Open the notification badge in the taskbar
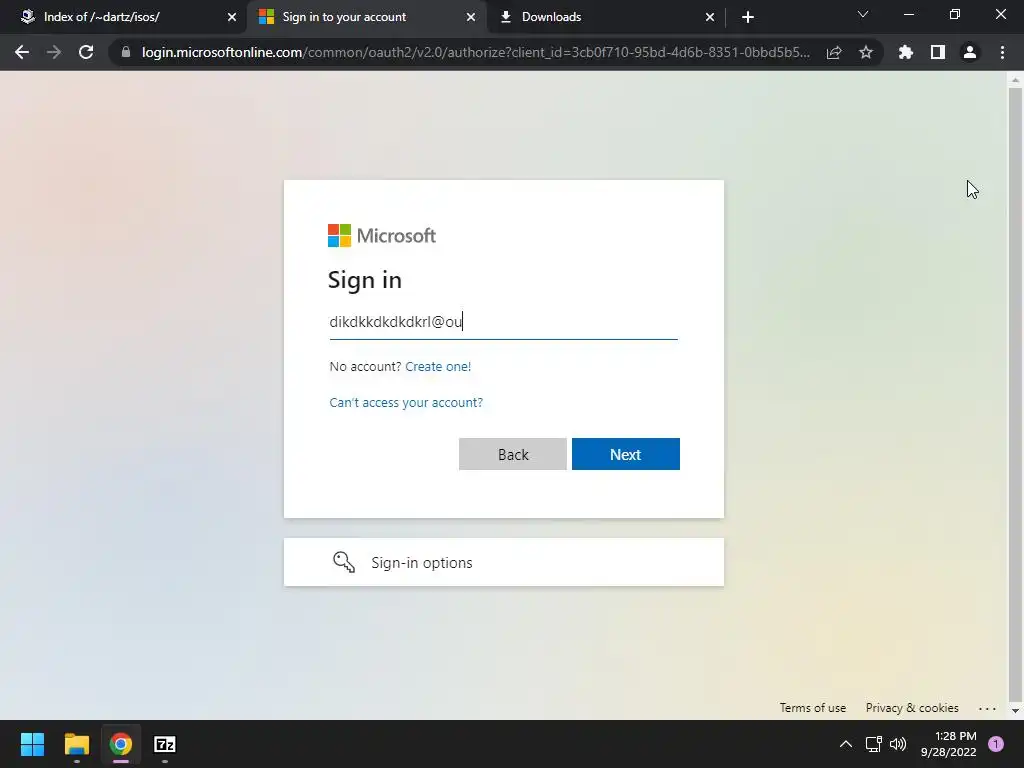This screenshot has height=768, width=1024. tap(996, 744)
